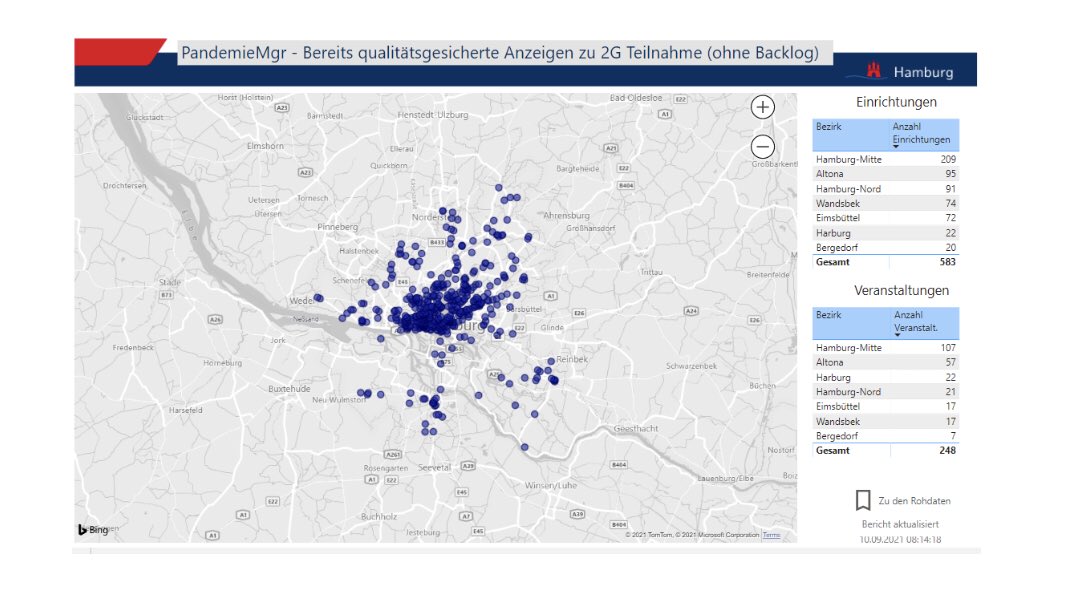Click the Pinneberg label on the map

pos(338,227)
